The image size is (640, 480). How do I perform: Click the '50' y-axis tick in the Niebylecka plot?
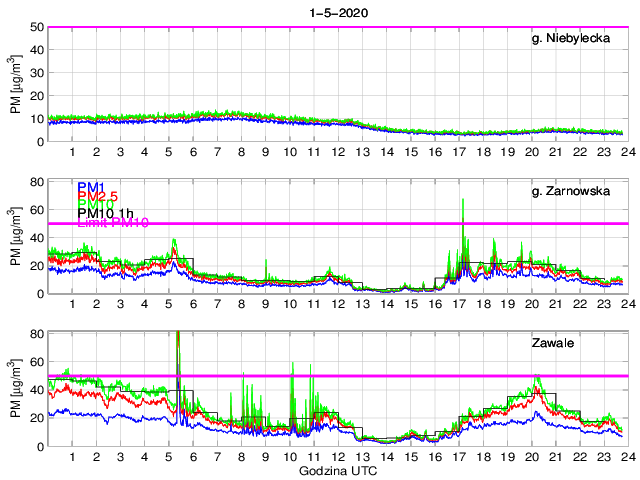coord(36,27)
